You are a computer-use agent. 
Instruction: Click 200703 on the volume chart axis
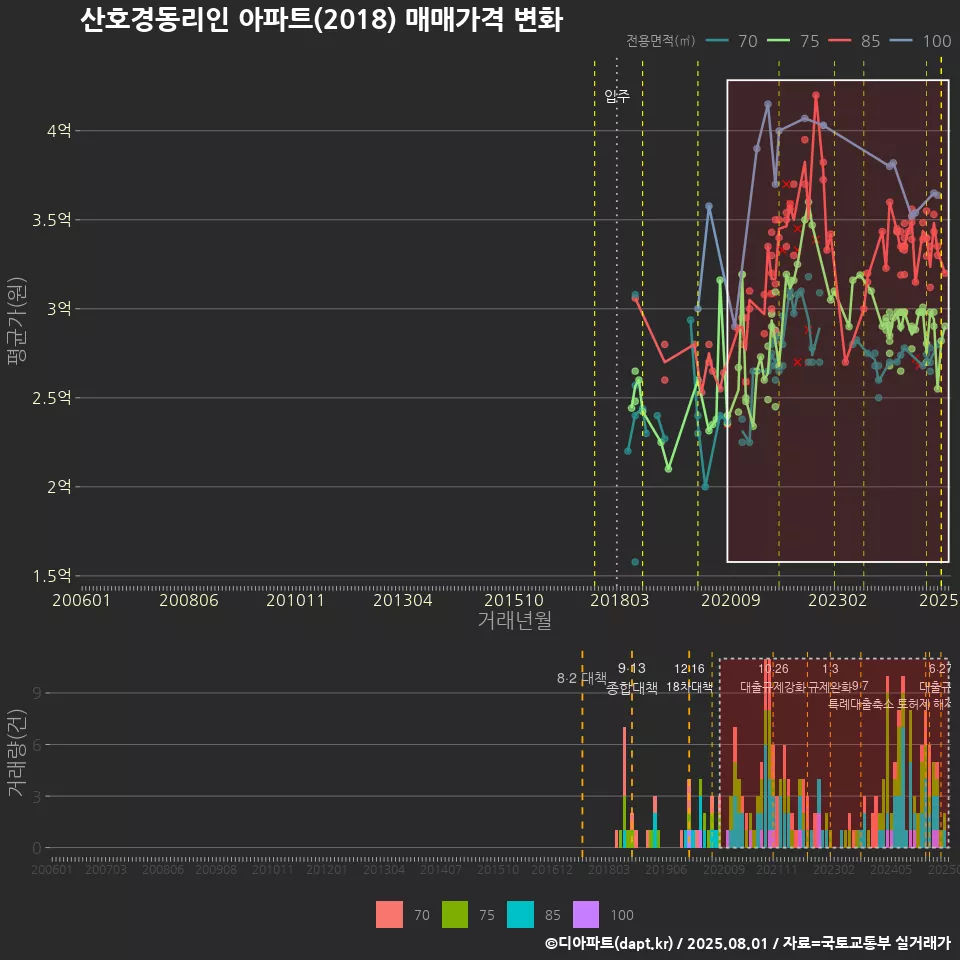(x=106, y=869)
